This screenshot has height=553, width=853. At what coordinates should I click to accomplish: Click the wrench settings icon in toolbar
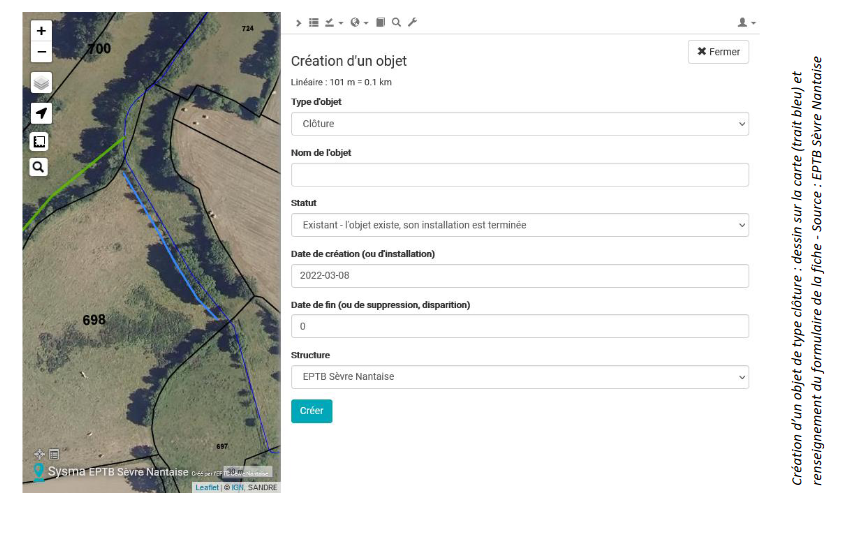click(x=412, y=22)
